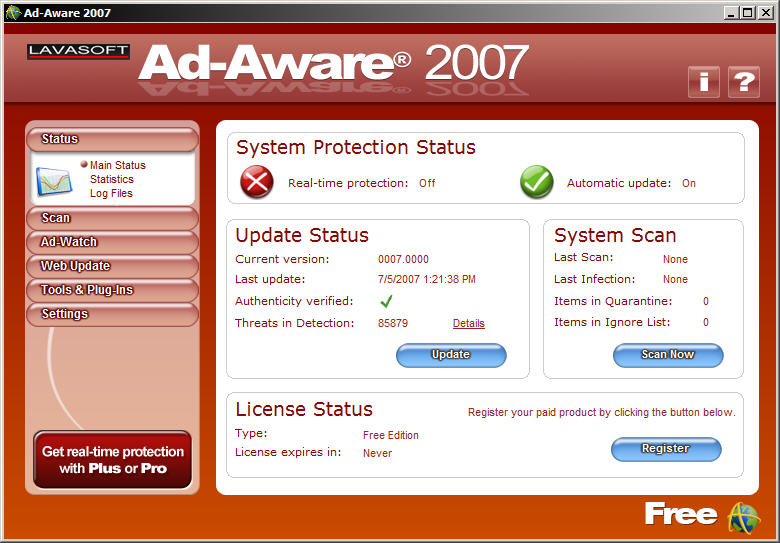Minimize the Ad-Aware window
Viewport: 780px width, 543px height.
coord(730,13)
